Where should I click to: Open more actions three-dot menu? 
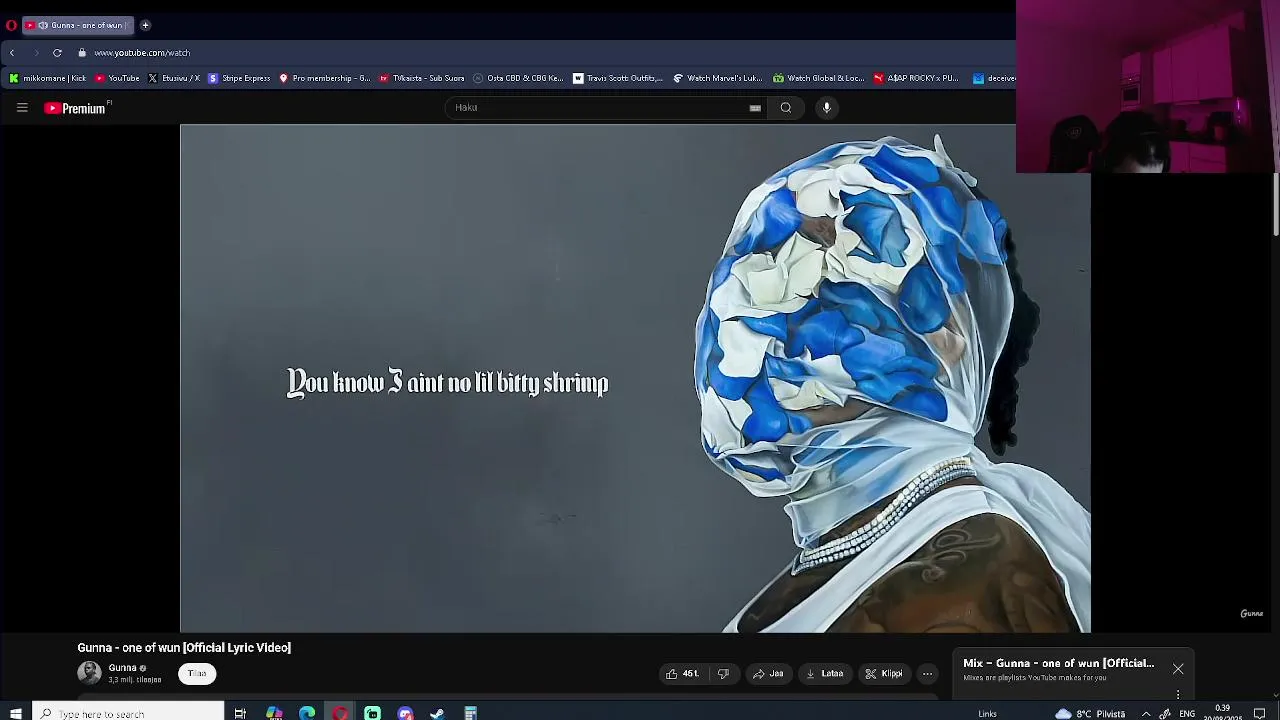[x=927, y=674]
